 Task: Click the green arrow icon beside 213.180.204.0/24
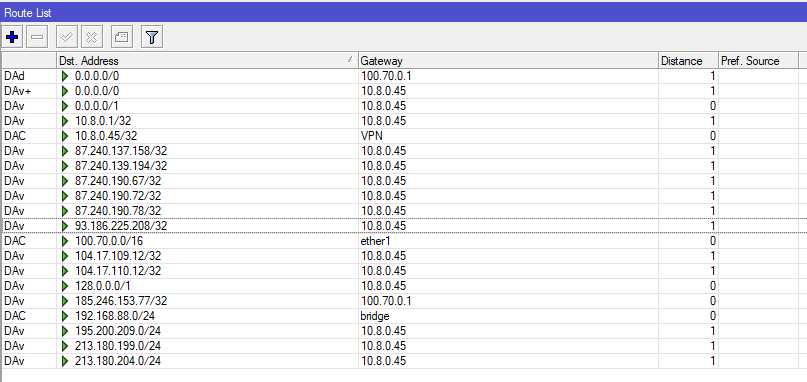(x=65, y=361)
